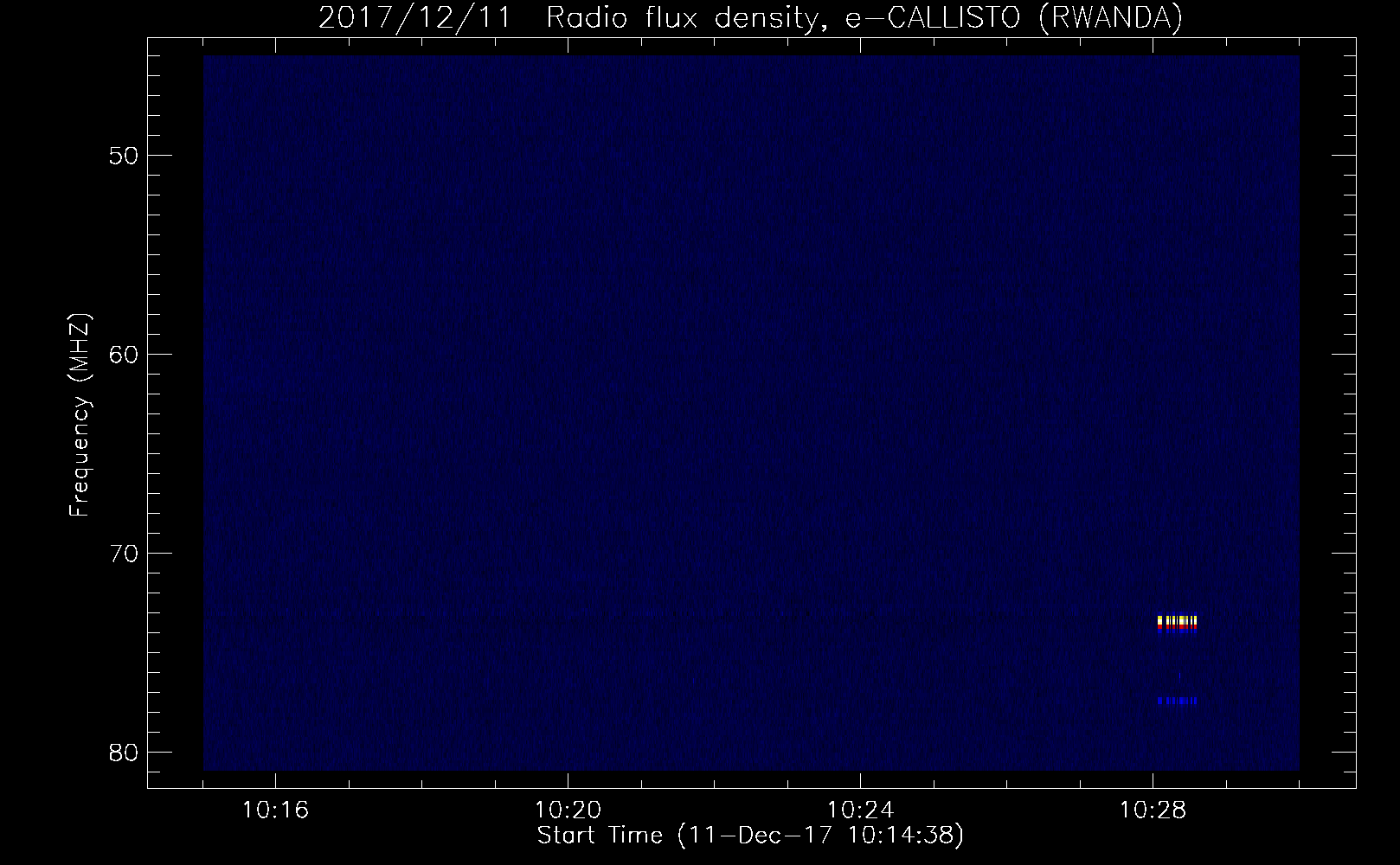Click the 10:28 time tick label
This screenshot has height=865, width=1400.
(x=1153, y=811)
